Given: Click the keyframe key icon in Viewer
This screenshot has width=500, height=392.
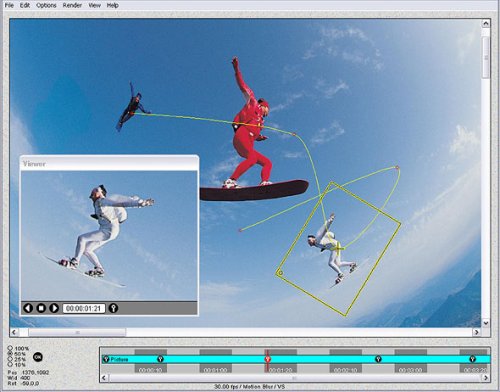Looking at the screenshot, I should (x=113, y=308).
